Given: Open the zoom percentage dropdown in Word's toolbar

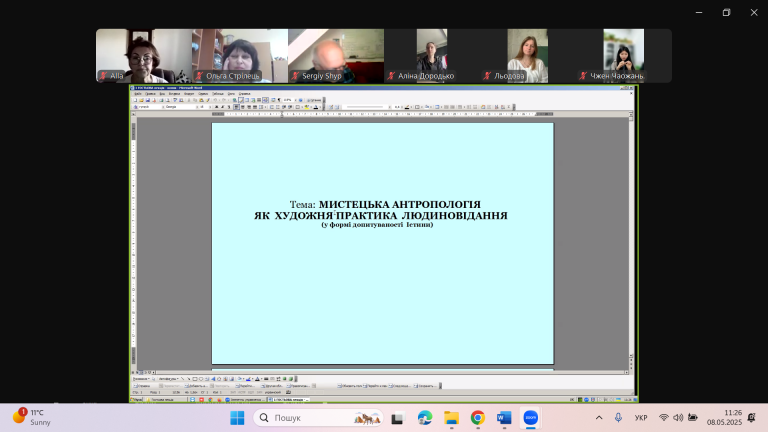Looking at the screenshot, I should point(295,100).
